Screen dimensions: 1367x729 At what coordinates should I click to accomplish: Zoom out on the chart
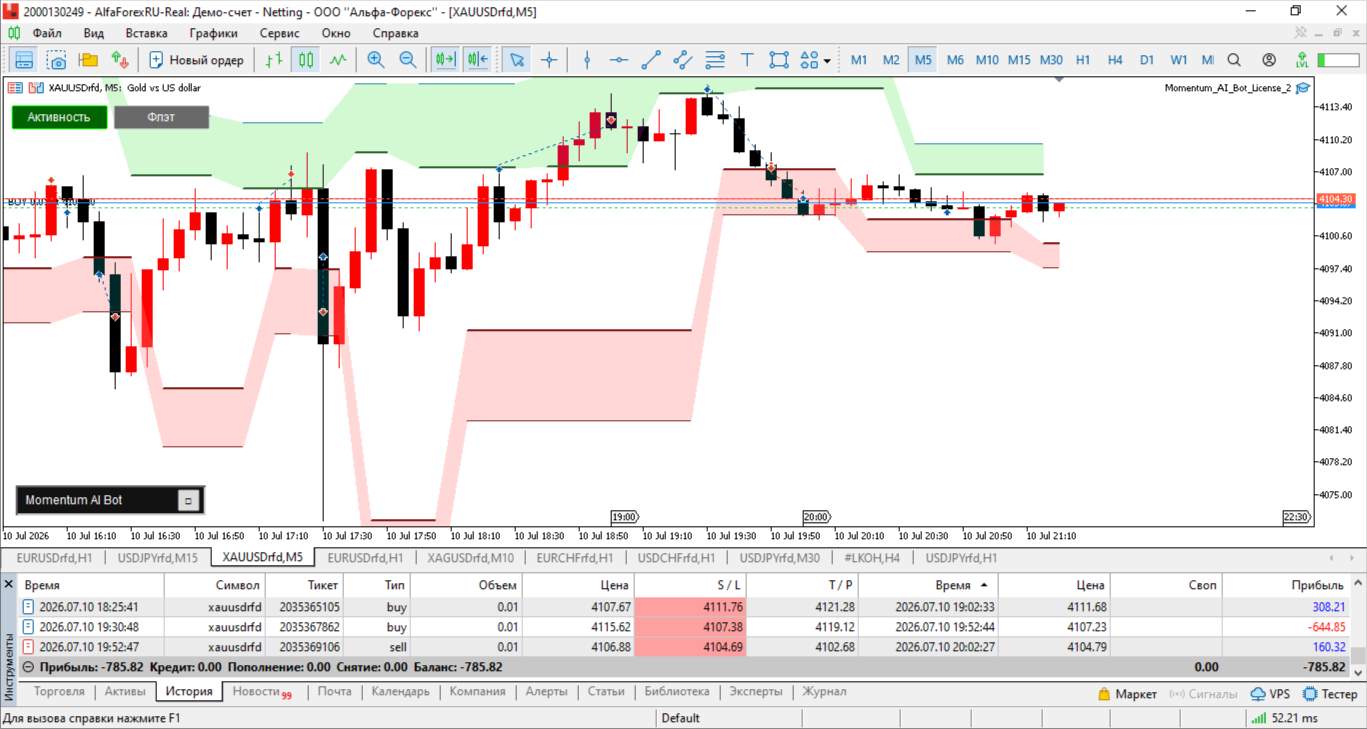pos(408,60)
